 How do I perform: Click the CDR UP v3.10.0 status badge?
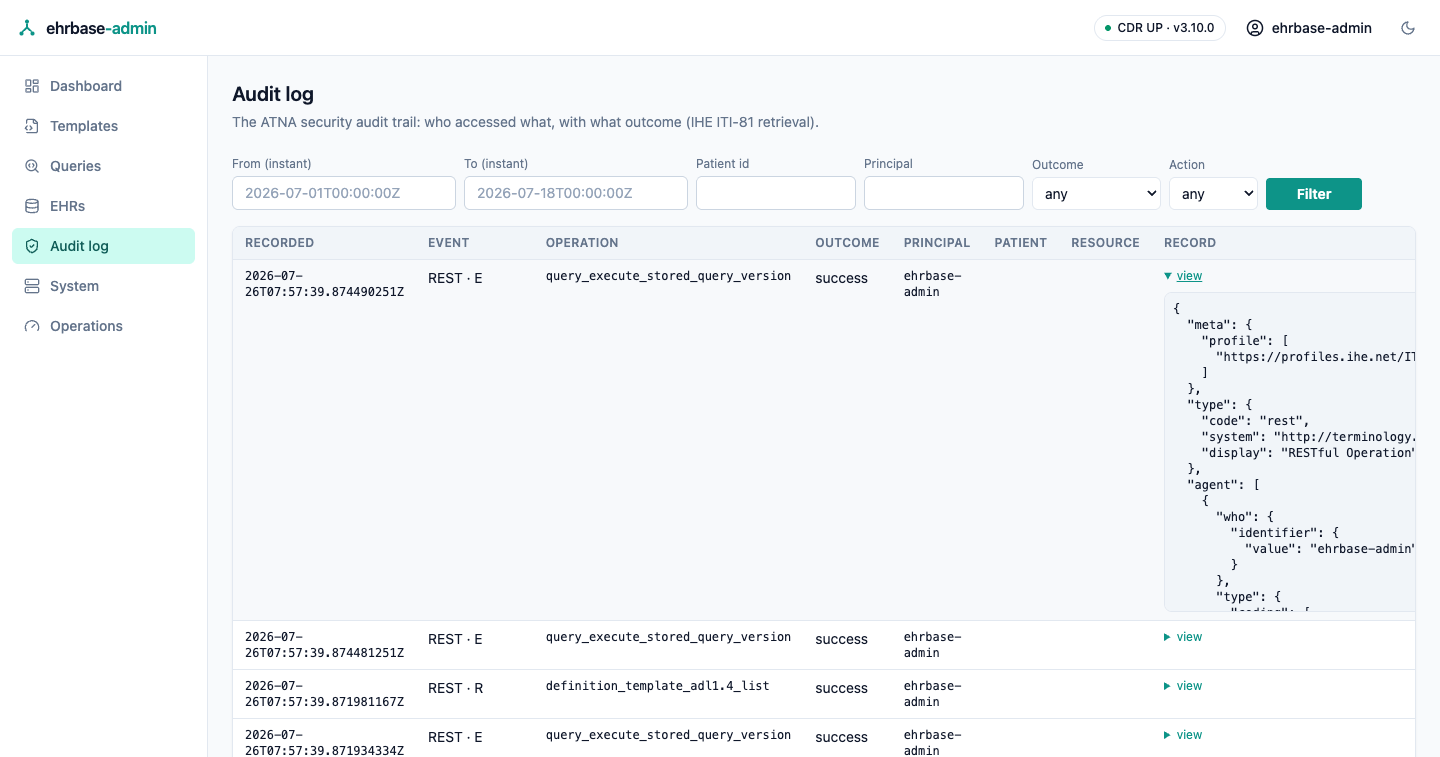[x=1160, y=28]
